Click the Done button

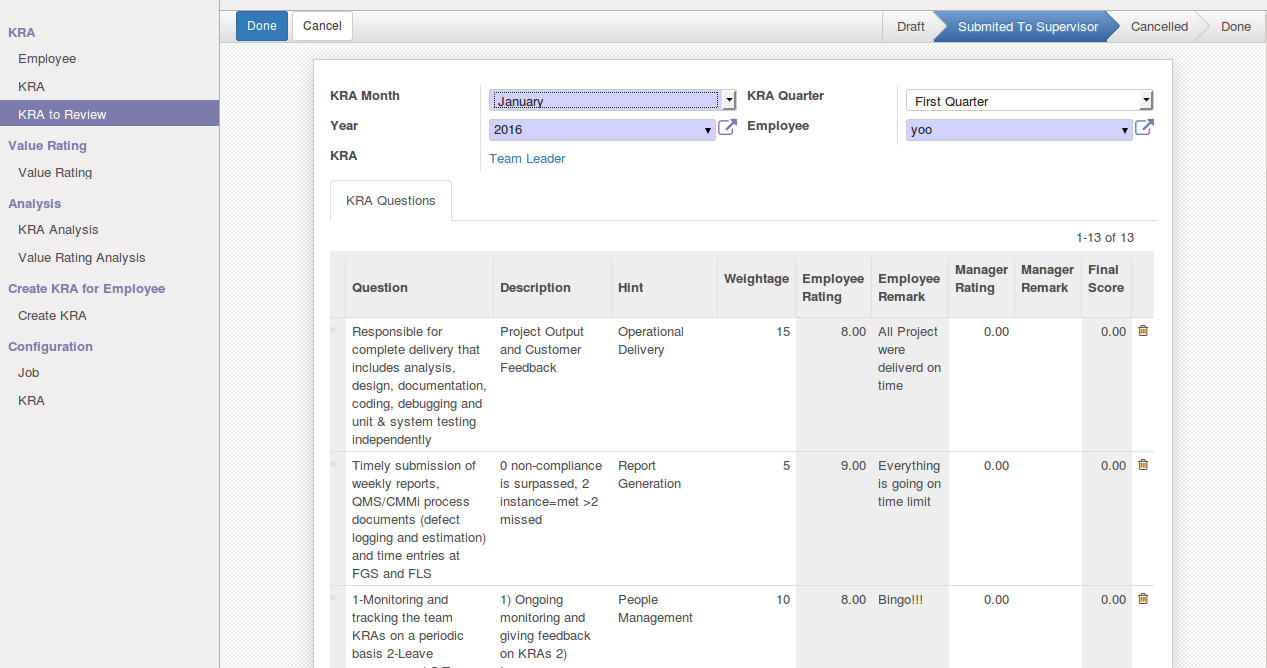[262, 26]
